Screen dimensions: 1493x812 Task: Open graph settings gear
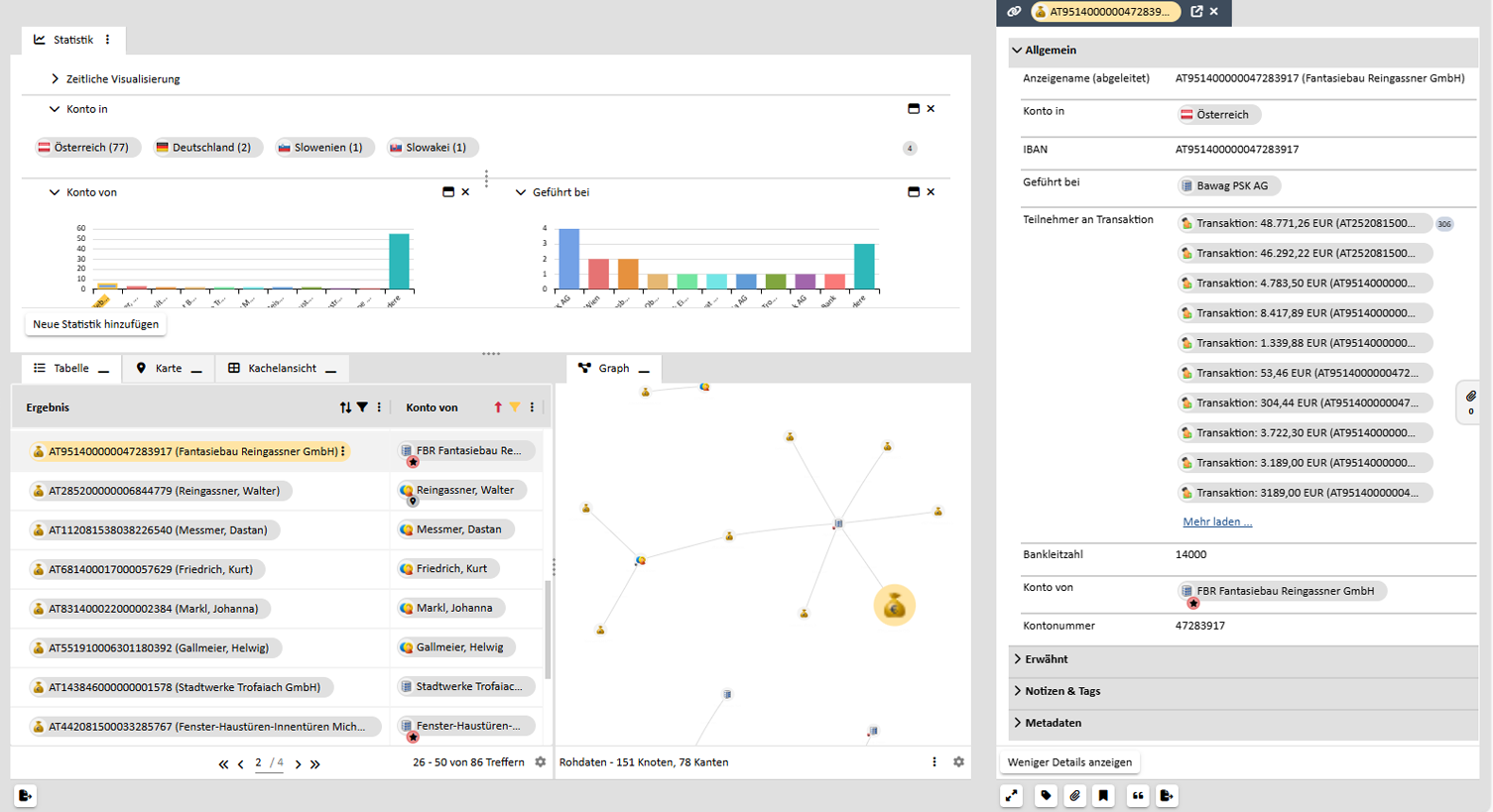[x=958, y=762]
